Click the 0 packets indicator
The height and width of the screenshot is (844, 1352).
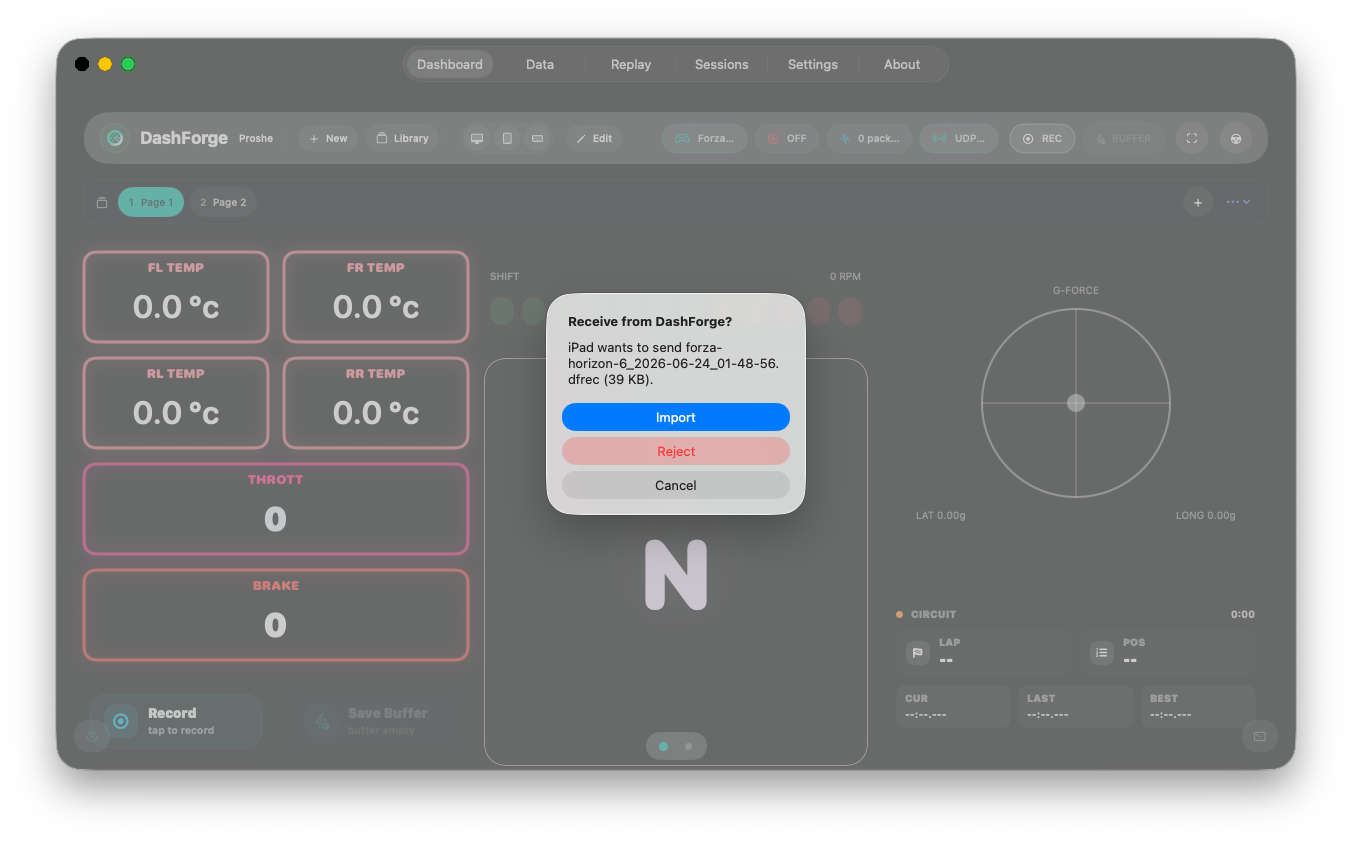pyautogui.click(x=869, y=138)
